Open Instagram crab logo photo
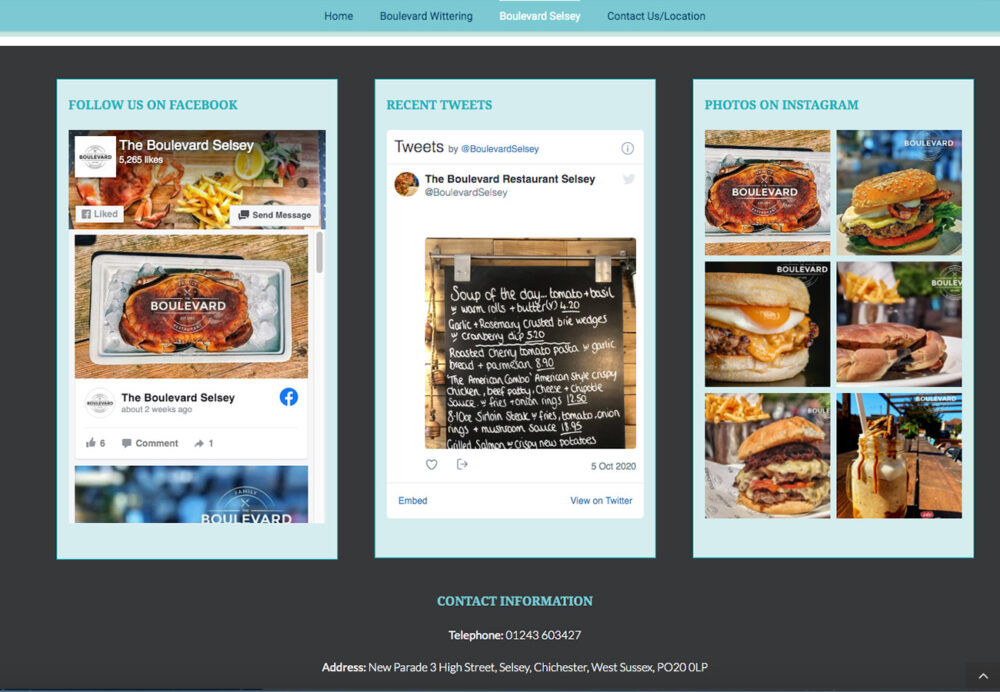This screenshot has height=692, width=1000. (x=767, y=193)
